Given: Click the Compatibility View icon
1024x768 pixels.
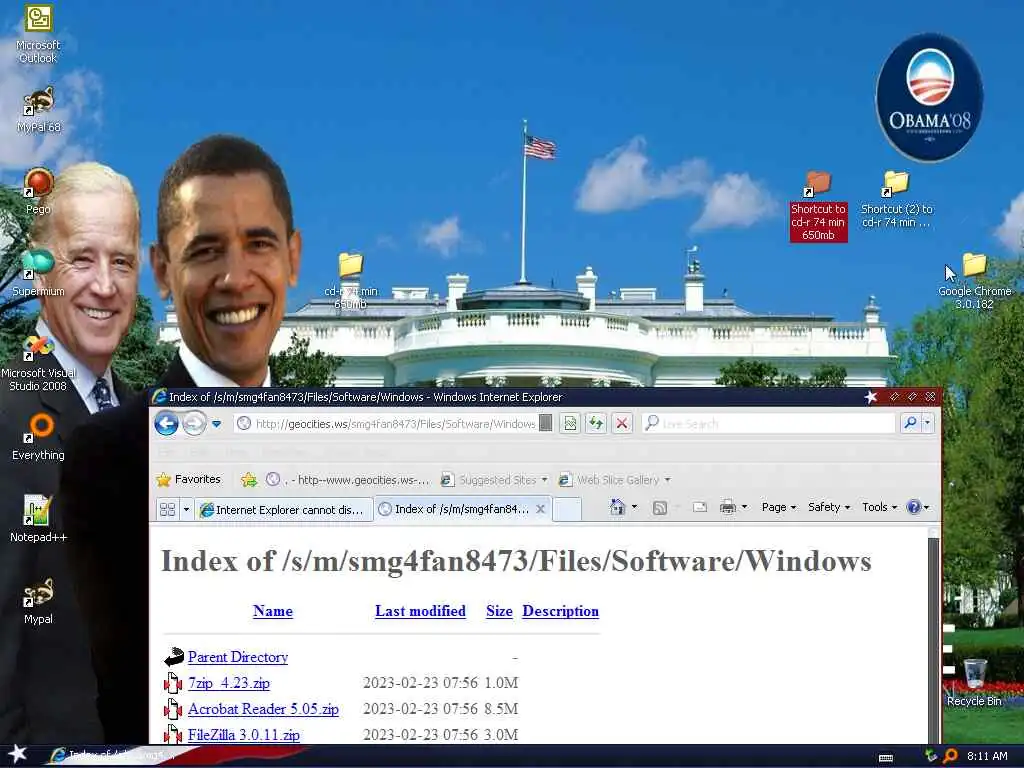Looking at the screenshot, I should click(570, 424).
